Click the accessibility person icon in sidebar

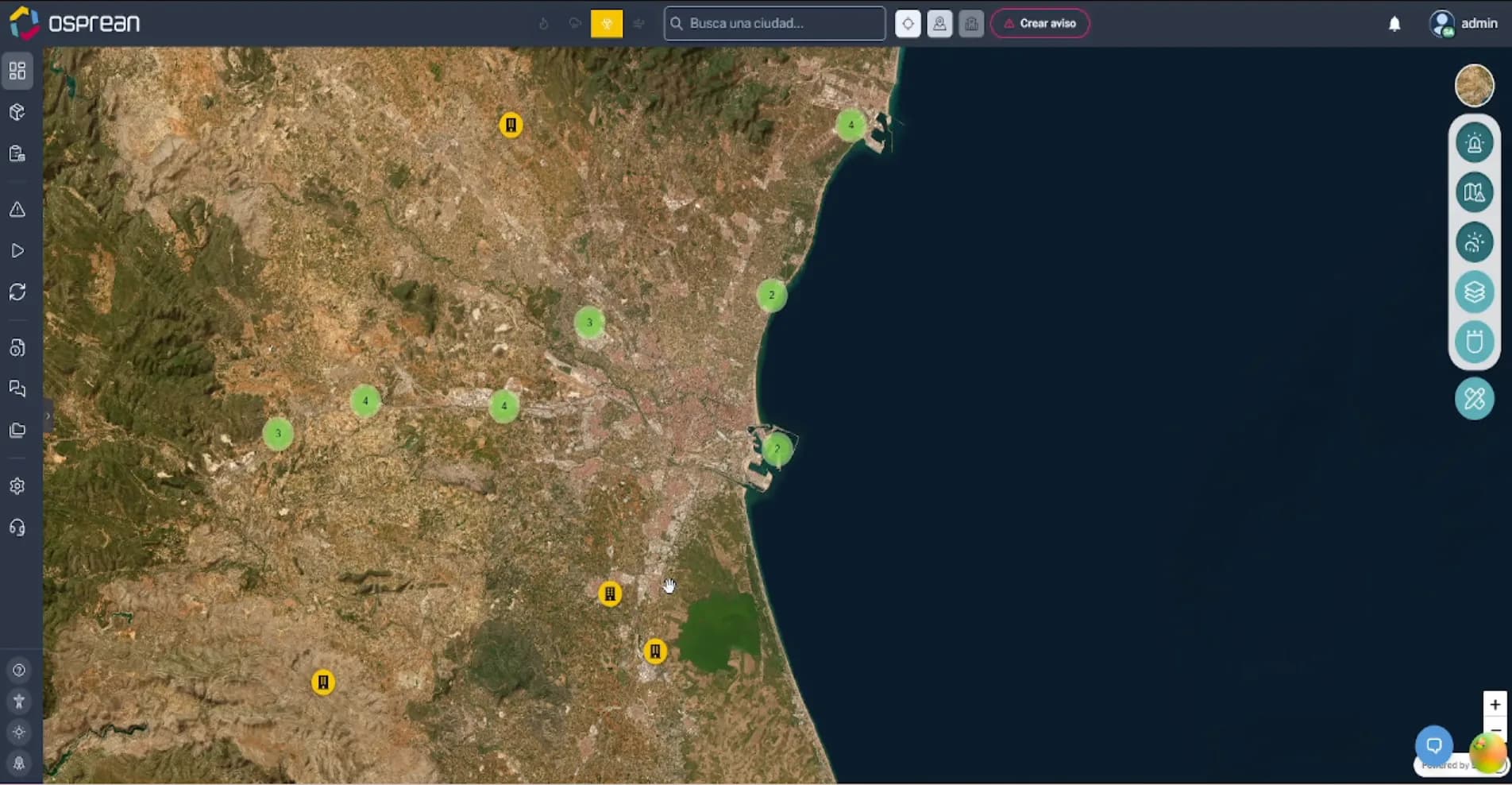[19, 701]
